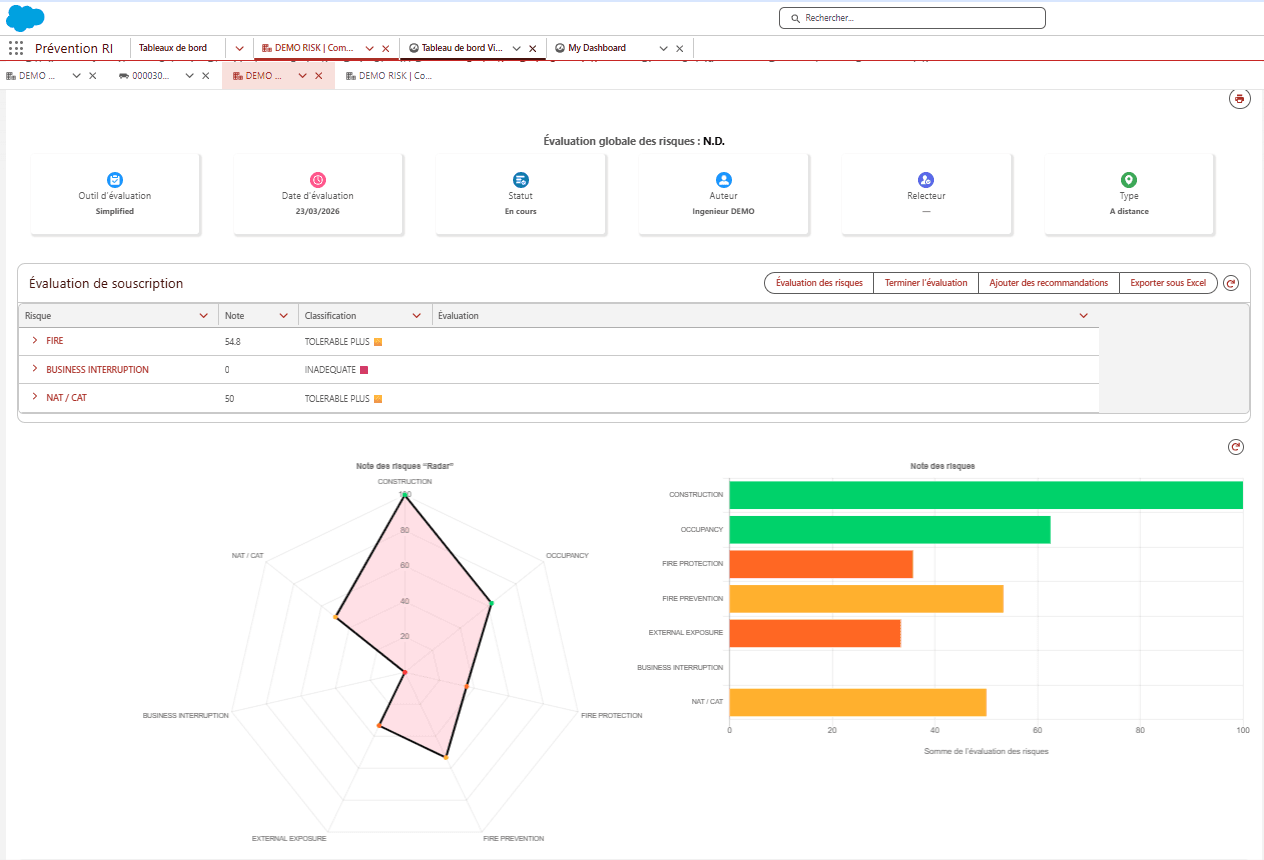Click the Type location pin icon

click(1129, 180)
